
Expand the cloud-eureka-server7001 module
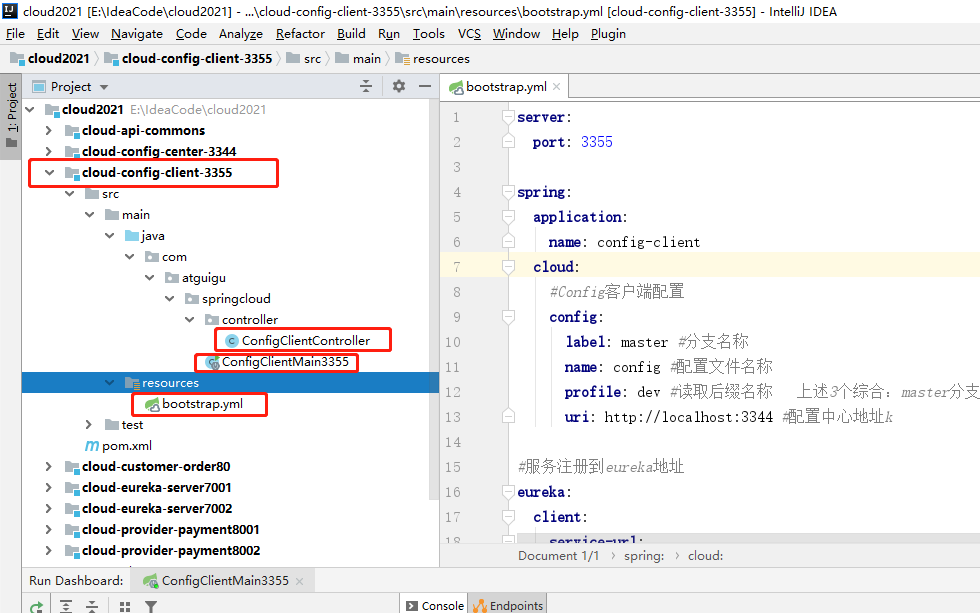click(49, 487)
